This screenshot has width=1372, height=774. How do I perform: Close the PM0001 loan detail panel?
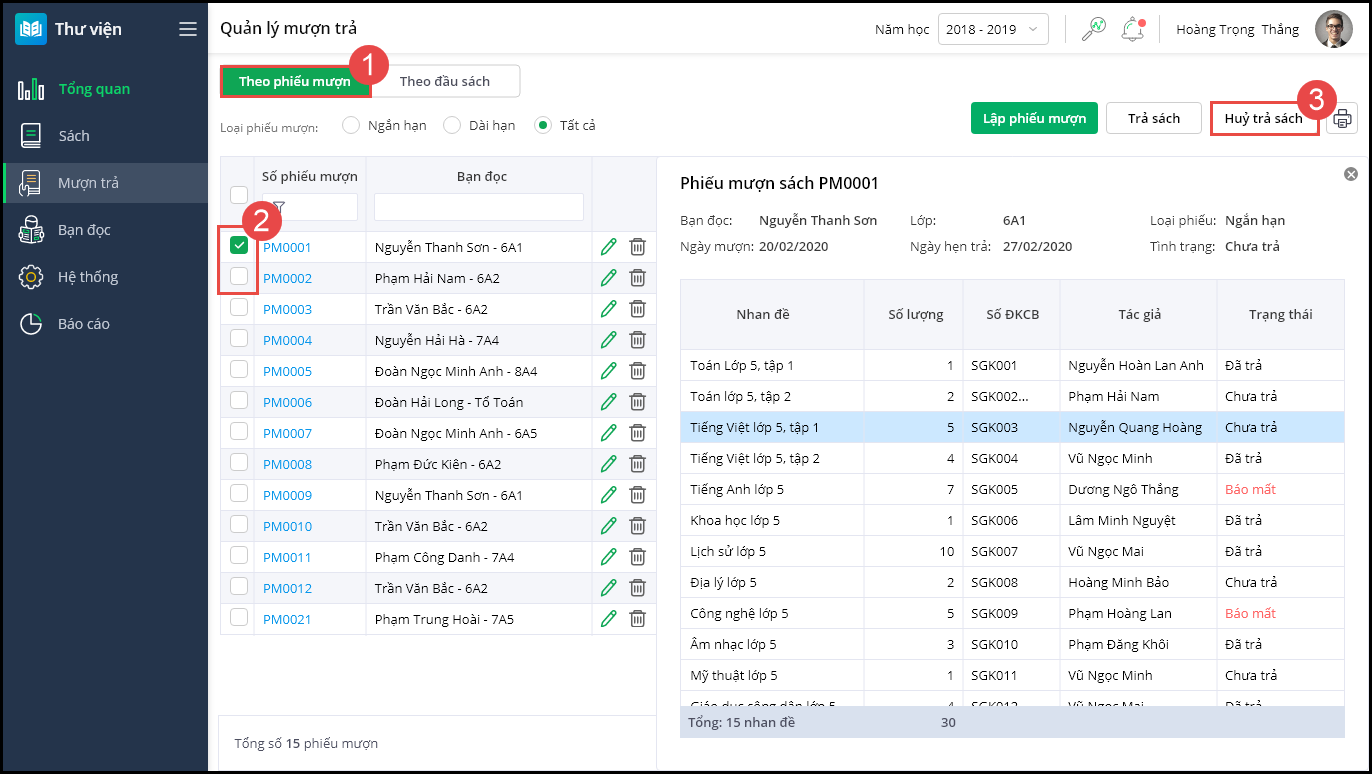pos(1351,174)
